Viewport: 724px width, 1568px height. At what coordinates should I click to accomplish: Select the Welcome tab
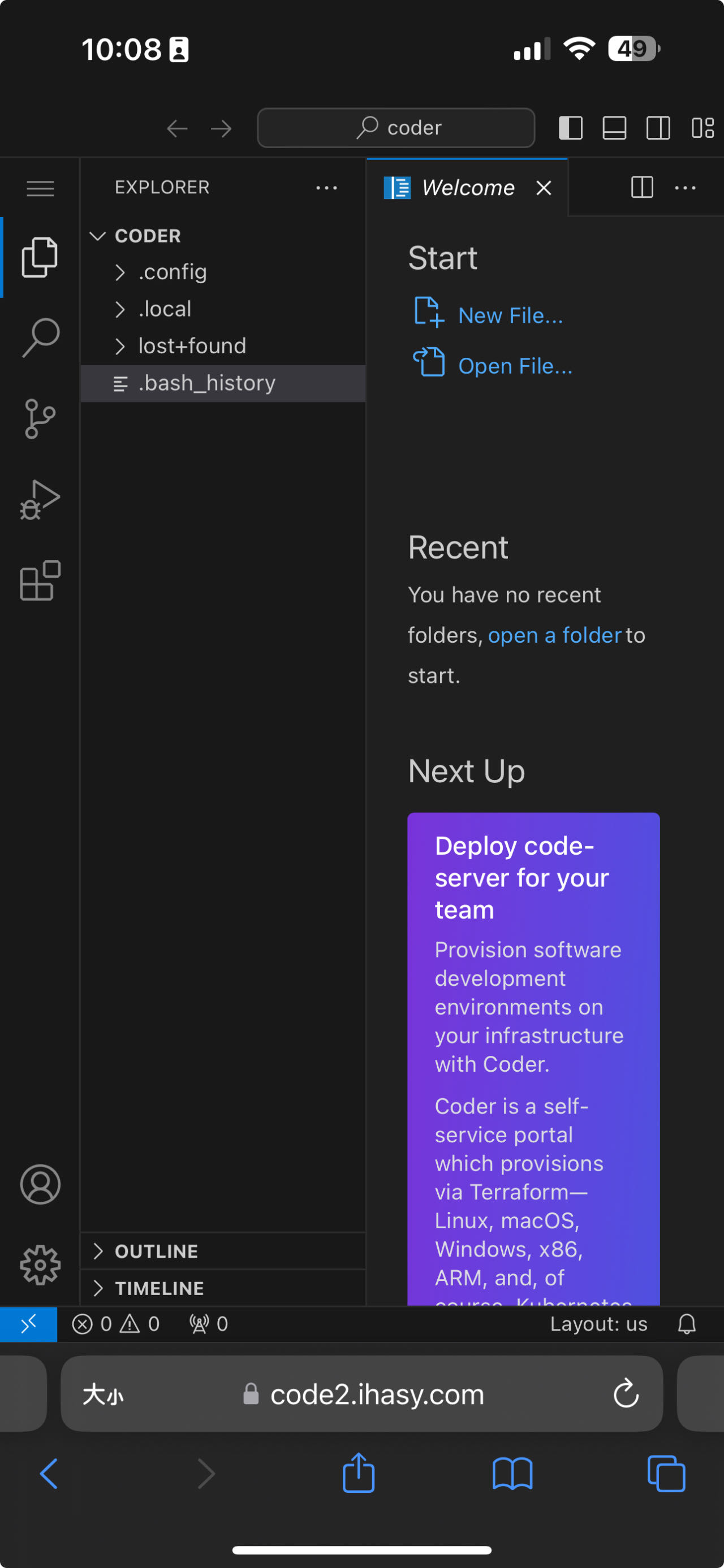click(468, 188)
